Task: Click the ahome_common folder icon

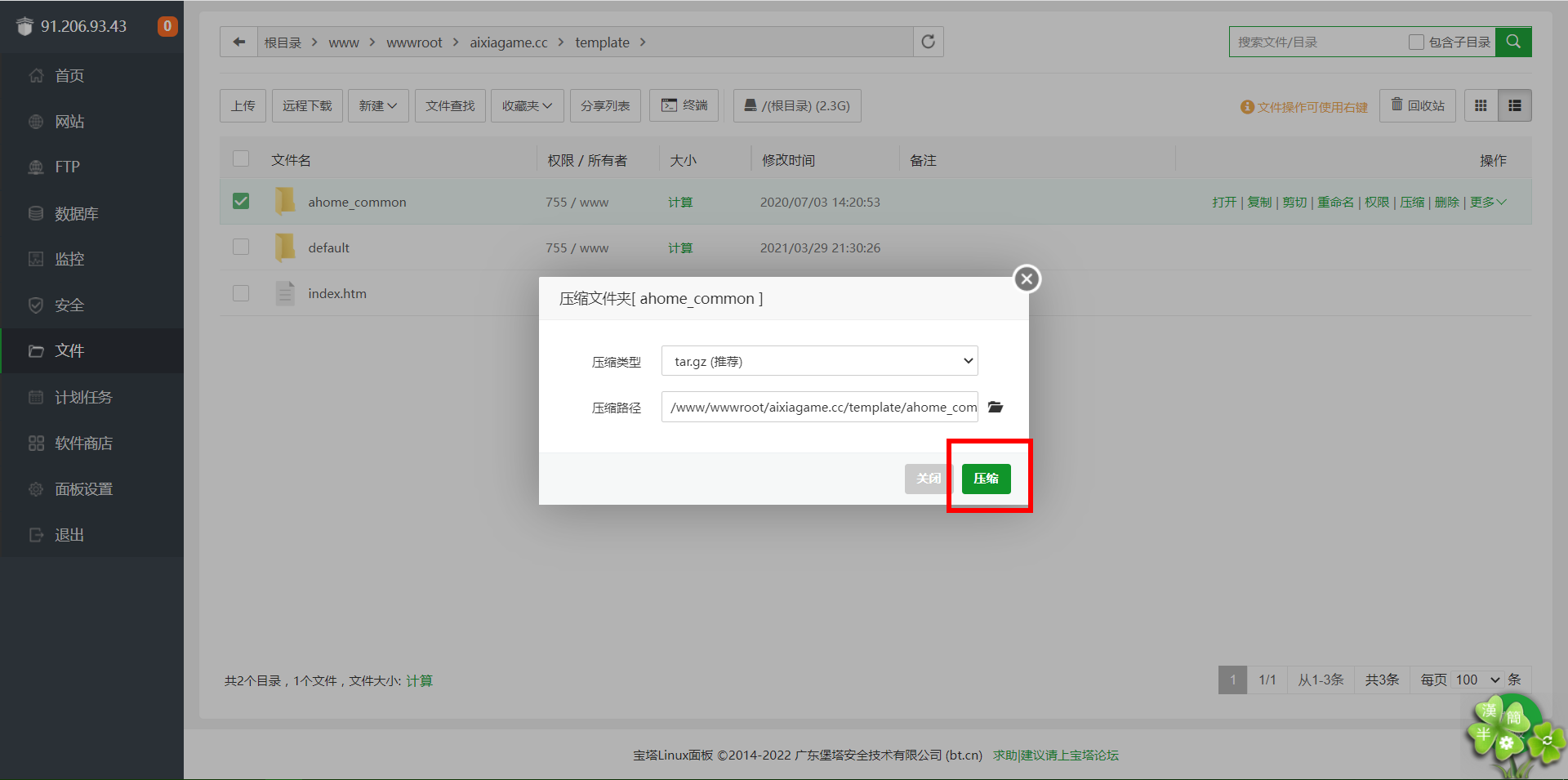Action: pyautogui.click(x=285, y=201)
